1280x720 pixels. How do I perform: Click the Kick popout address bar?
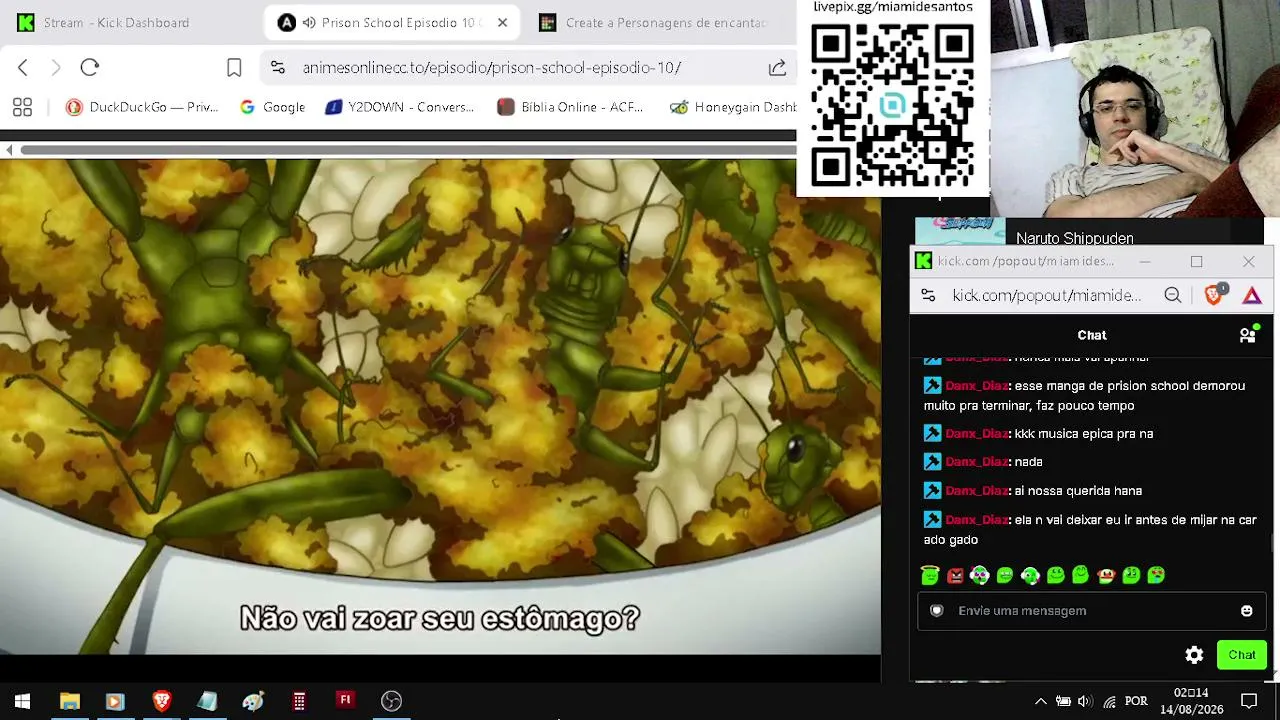coord(1047,295)
